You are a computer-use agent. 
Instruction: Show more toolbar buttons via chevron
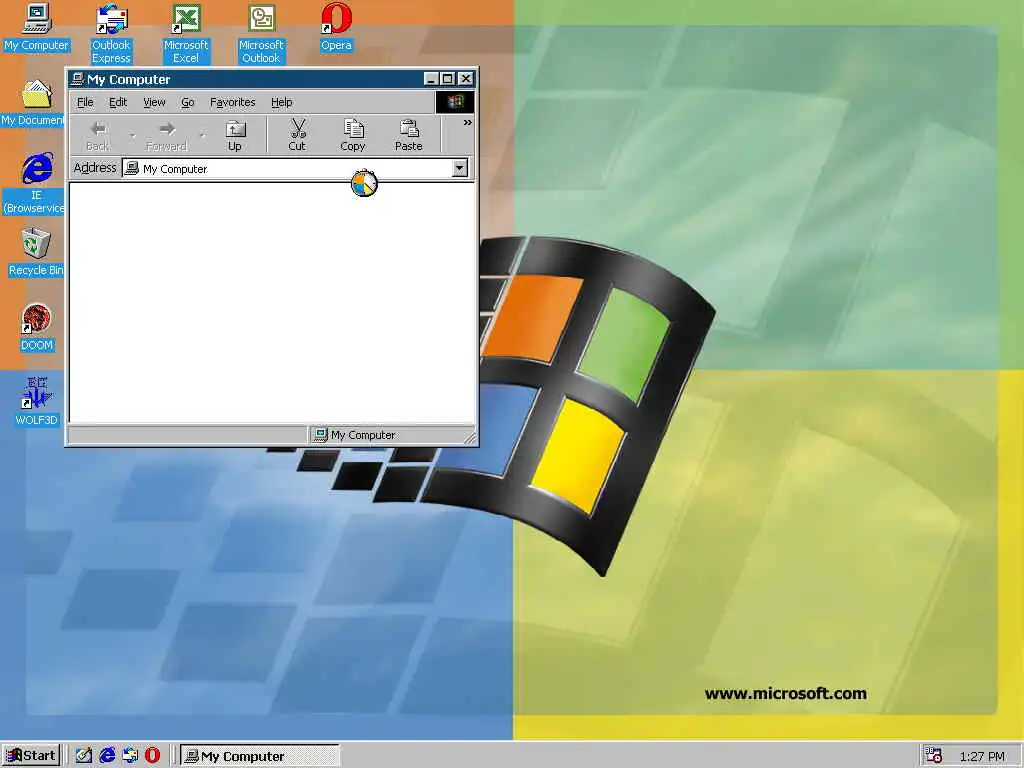(x=468, y=123)
